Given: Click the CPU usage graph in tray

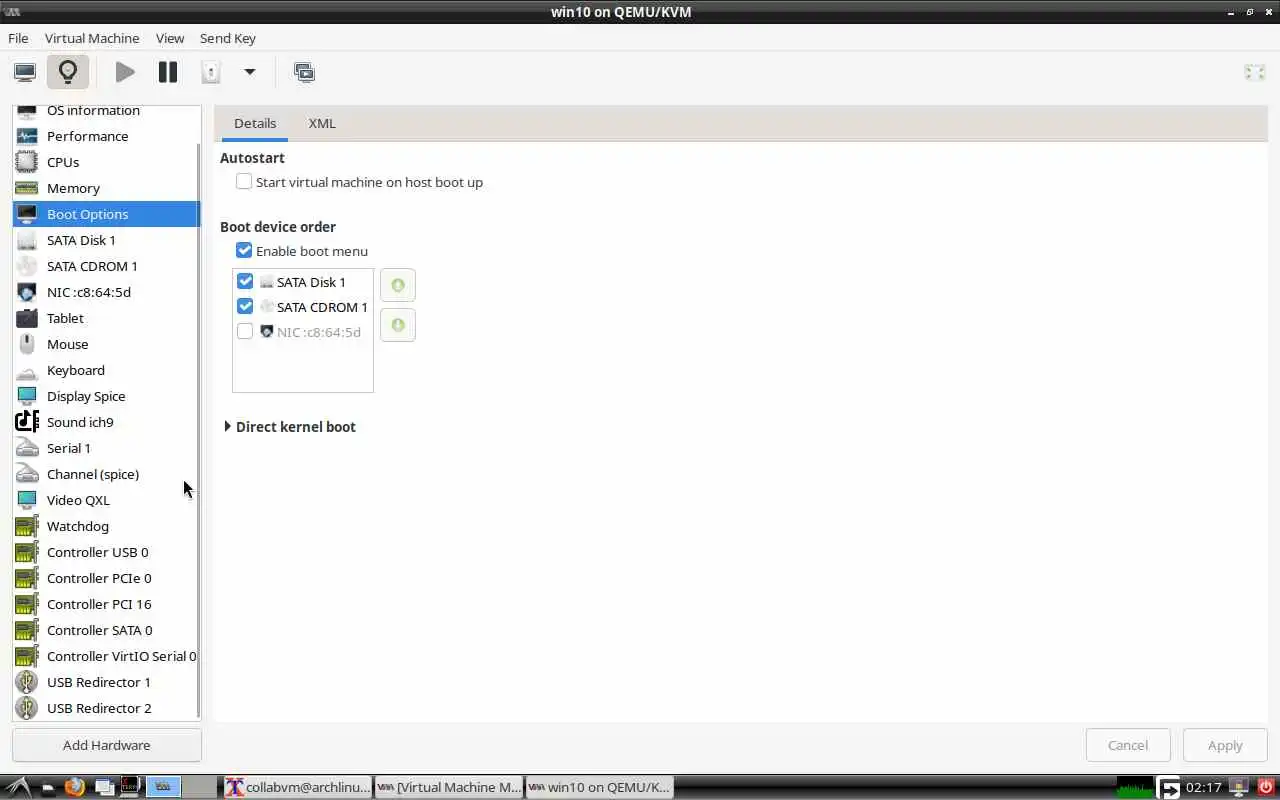Looking at the screenshot, I should tap(1135, 787).
